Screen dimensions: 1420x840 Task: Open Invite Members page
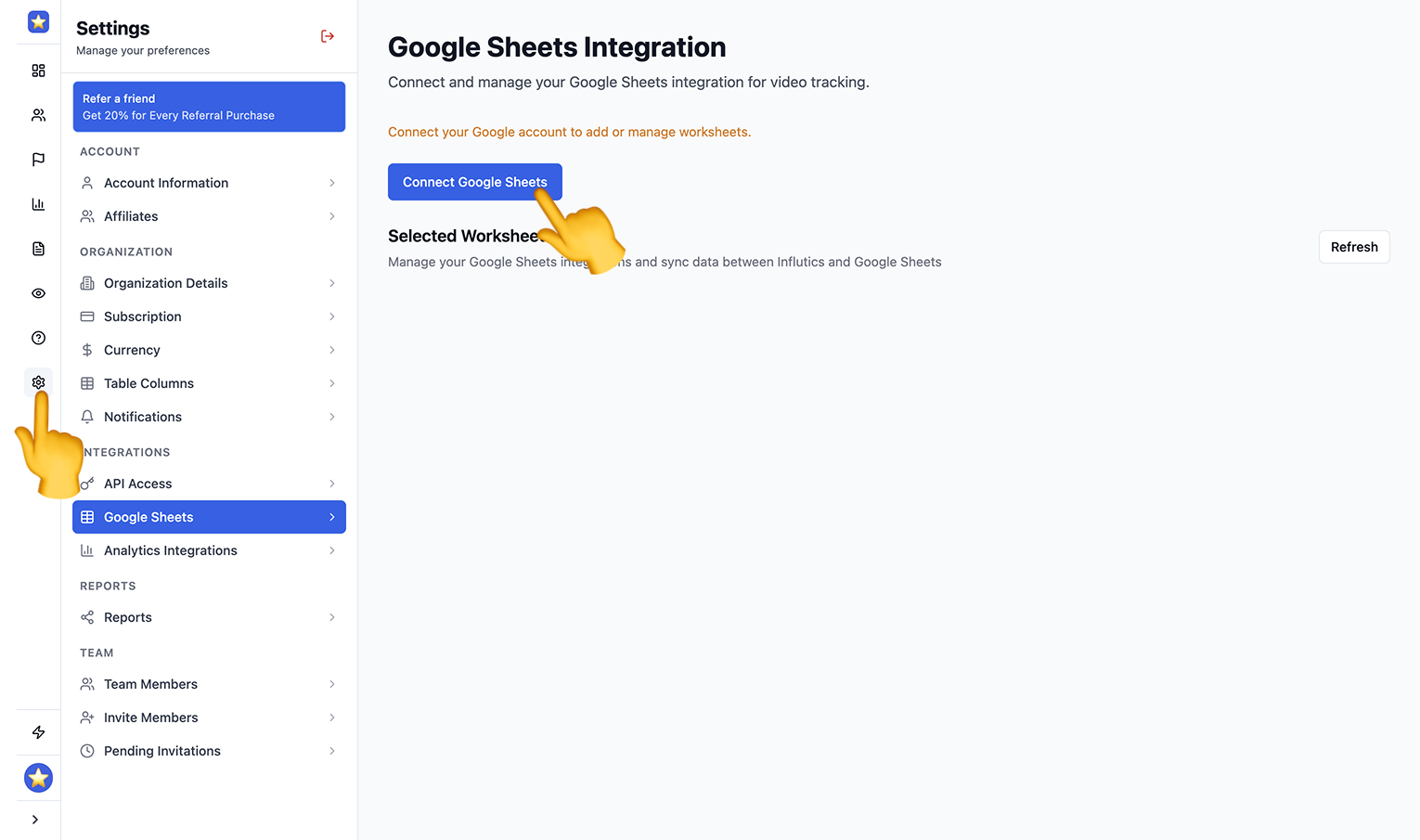pyautogui.click(x=209, y=717)
